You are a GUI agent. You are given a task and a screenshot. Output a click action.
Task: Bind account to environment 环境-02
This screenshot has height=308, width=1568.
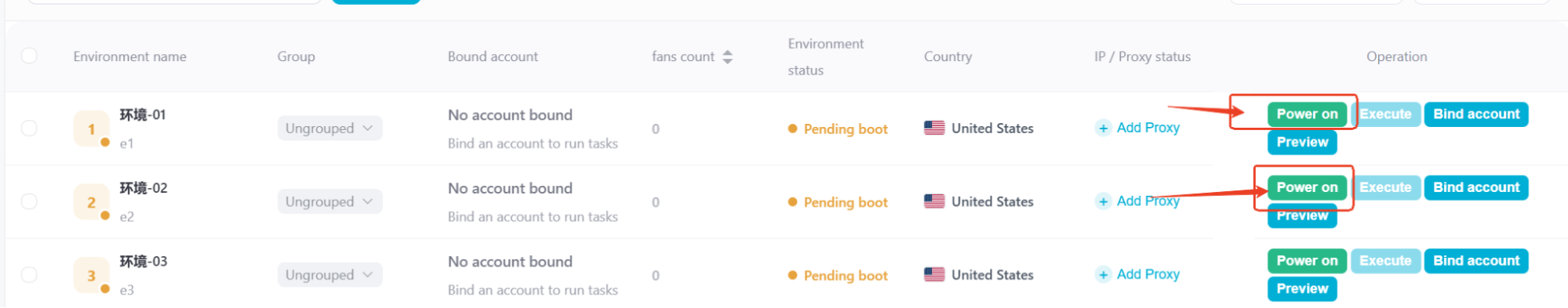click(1476, 187)
